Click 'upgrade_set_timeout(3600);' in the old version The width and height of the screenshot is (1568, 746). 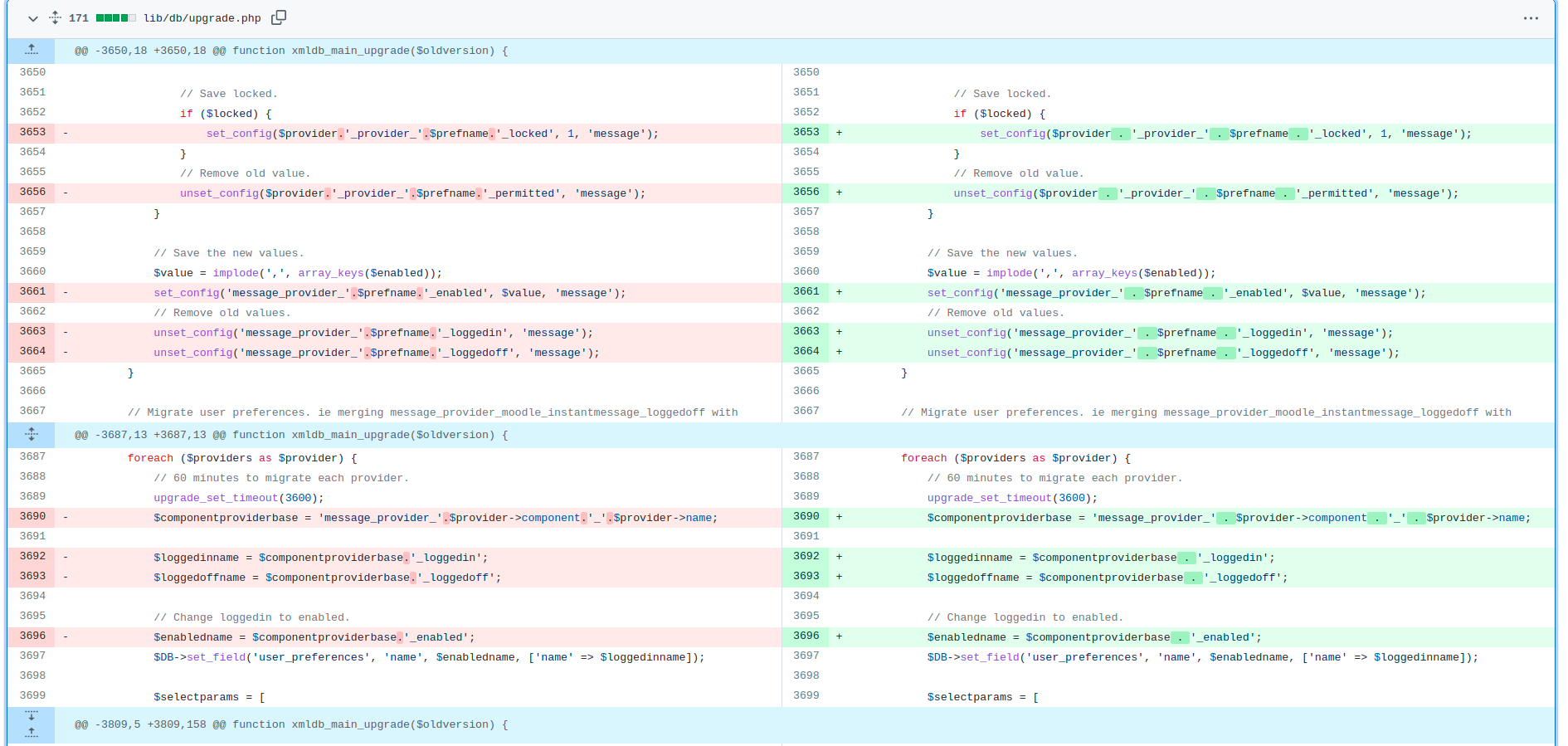coord(238,498)
